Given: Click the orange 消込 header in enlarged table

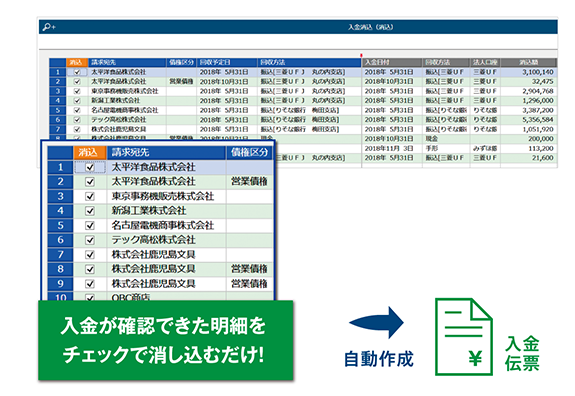Looking at the screenshot, I should pyautogui.click(x=90, y=153).
